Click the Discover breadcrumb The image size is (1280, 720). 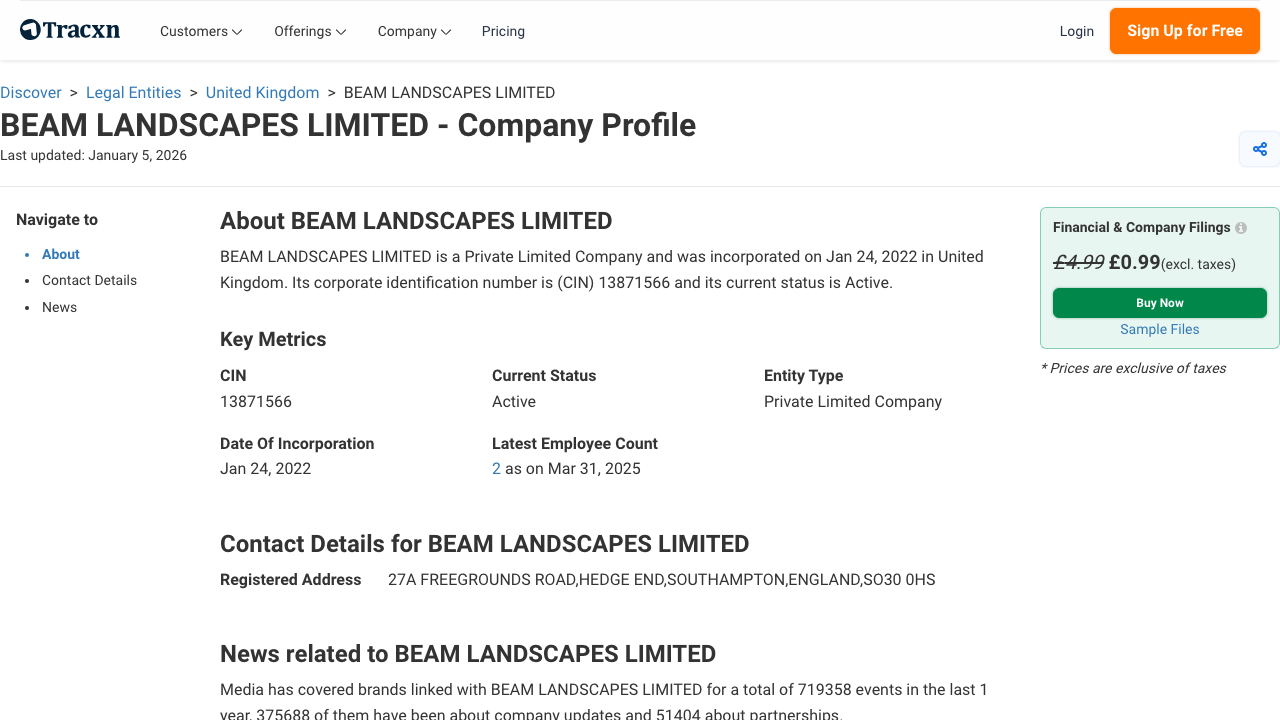[31, 92]
